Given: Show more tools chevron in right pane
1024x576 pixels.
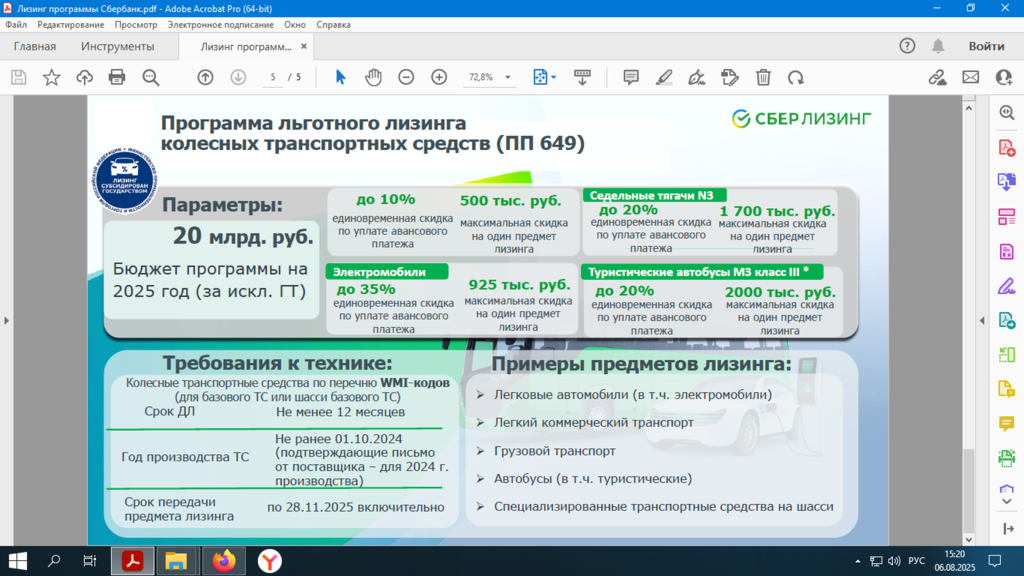Looking at the screenshot, I should click(1006, 502).
